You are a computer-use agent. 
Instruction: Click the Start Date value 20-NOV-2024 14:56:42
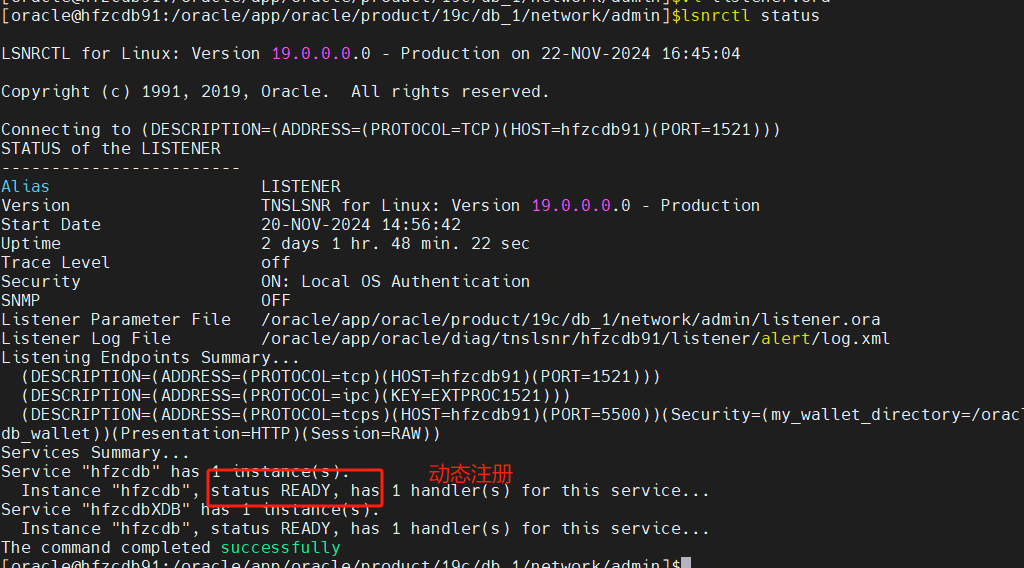[361, 224]
